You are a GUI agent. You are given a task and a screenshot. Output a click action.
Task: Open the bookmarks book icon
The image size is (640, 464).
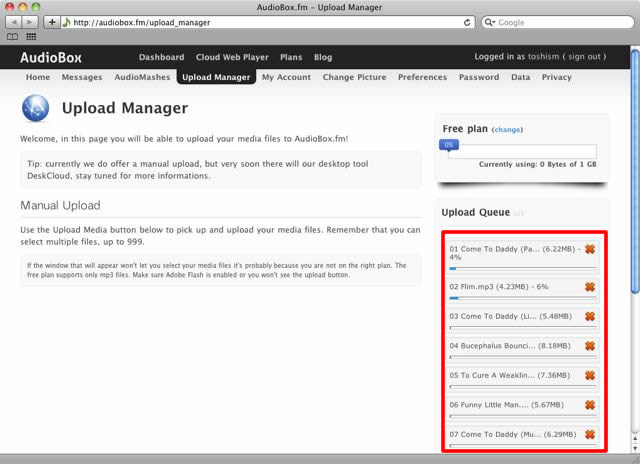tap(13, 37)
